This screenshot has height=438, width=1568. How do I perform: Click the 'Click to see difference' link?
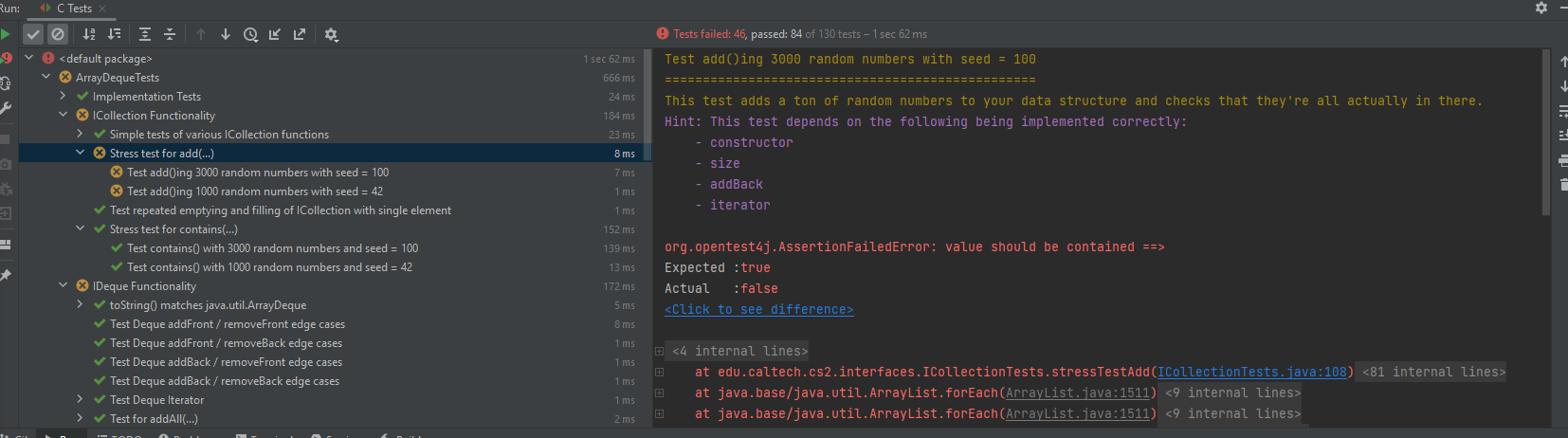pos(758,310)
